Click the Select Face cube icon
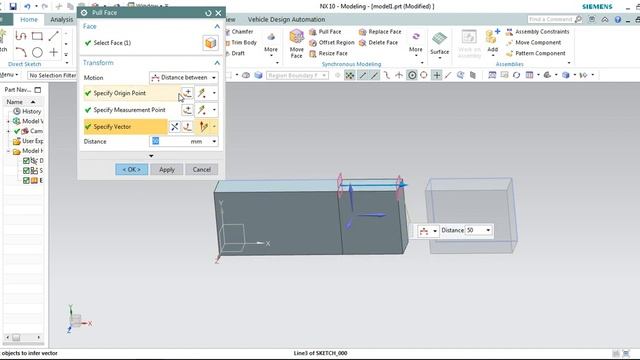 coord(210,43)
